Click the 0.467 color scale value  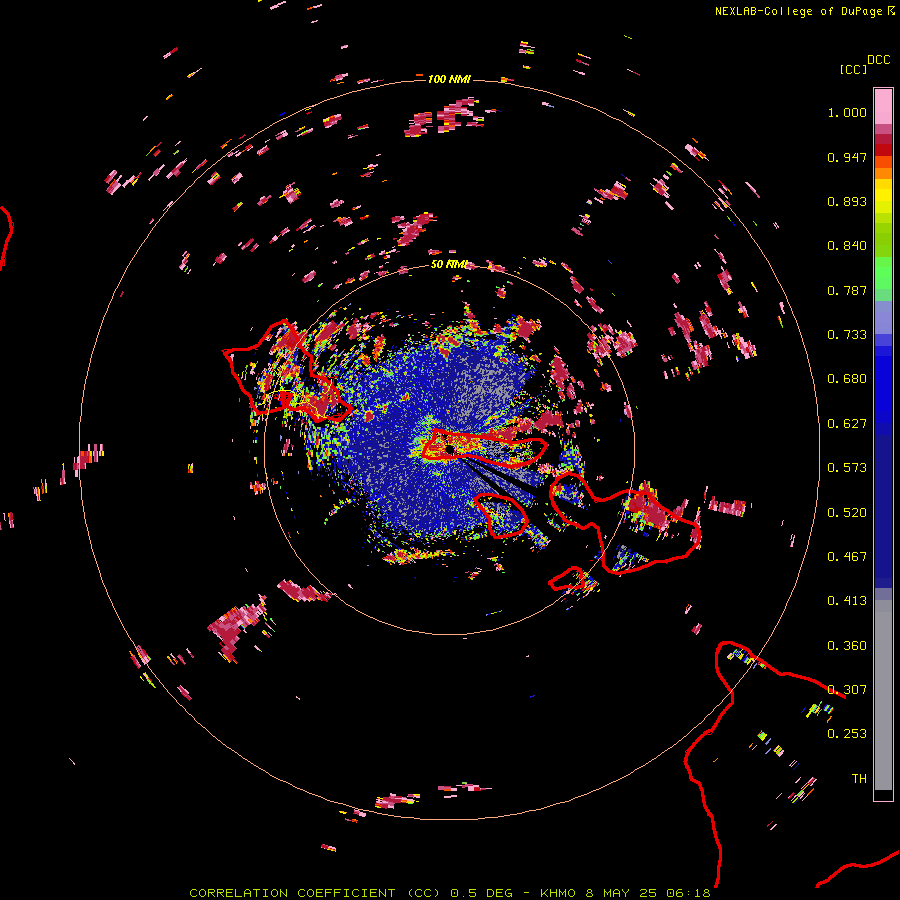[847, 557]
